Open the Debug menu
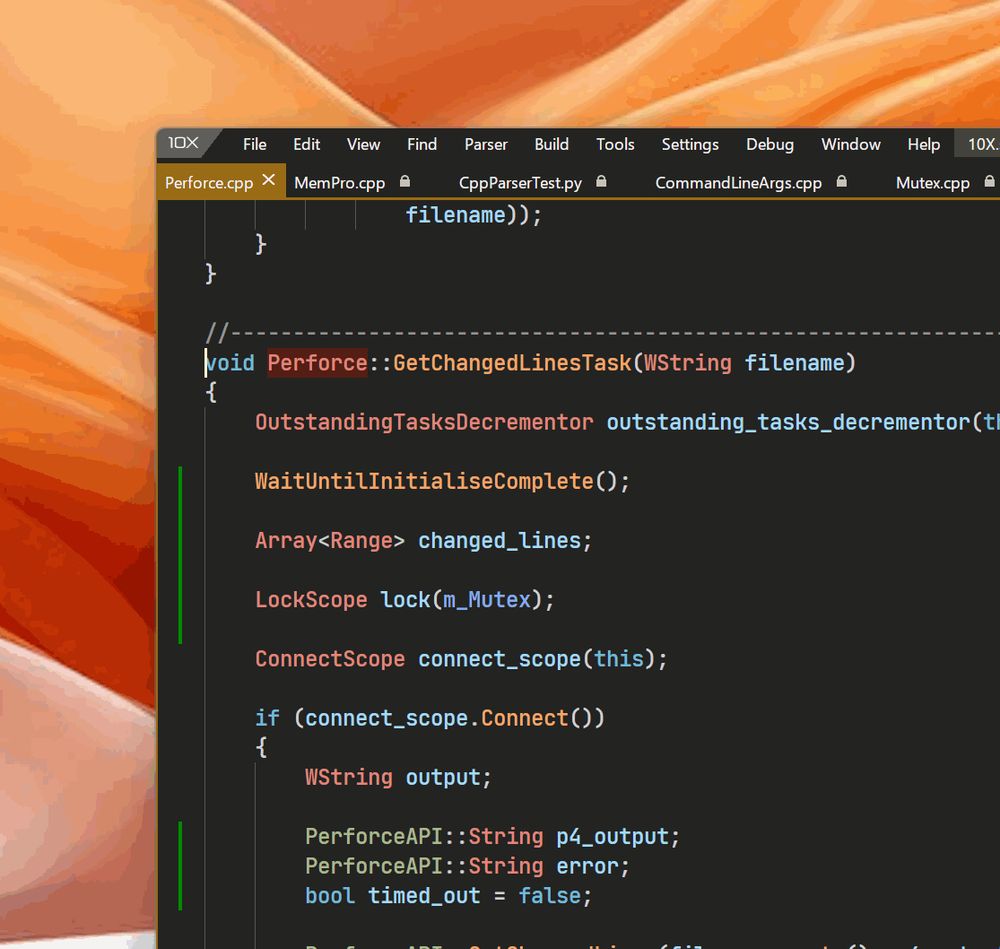Screen dimensions: 1000x949 [770, 144]
